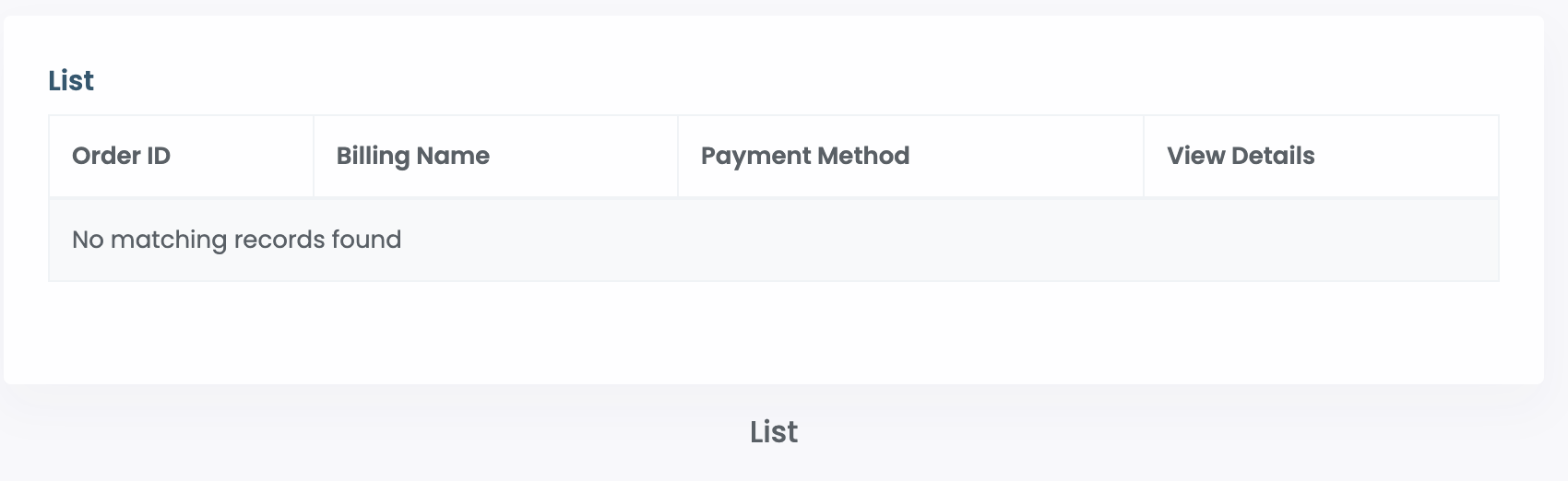Screen dimensions: 1568x481
Task: Toggle sorting on Billing Name header
Action: 412,156
